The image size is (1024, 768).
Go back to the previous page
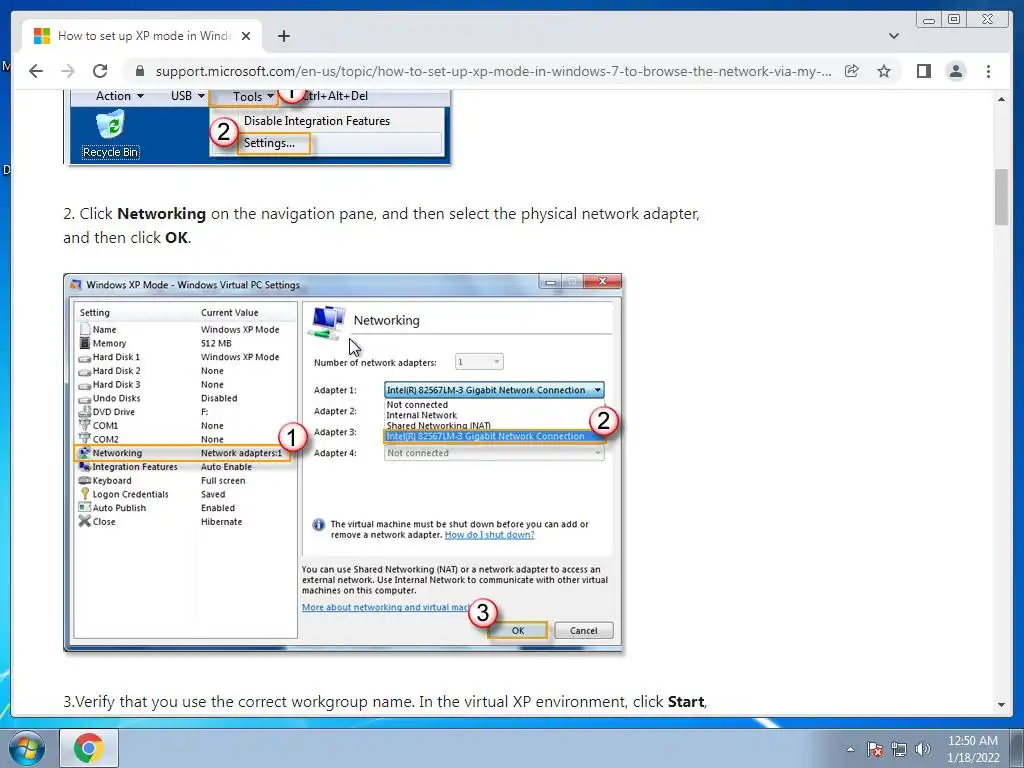[x=36, y=71]
